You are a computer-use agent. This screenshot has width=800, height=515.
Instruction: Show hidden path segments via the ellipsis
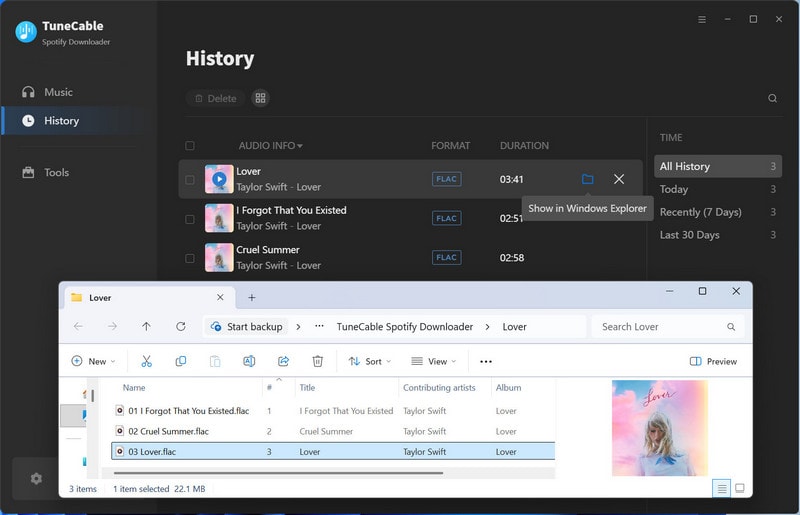click(319, 327)
